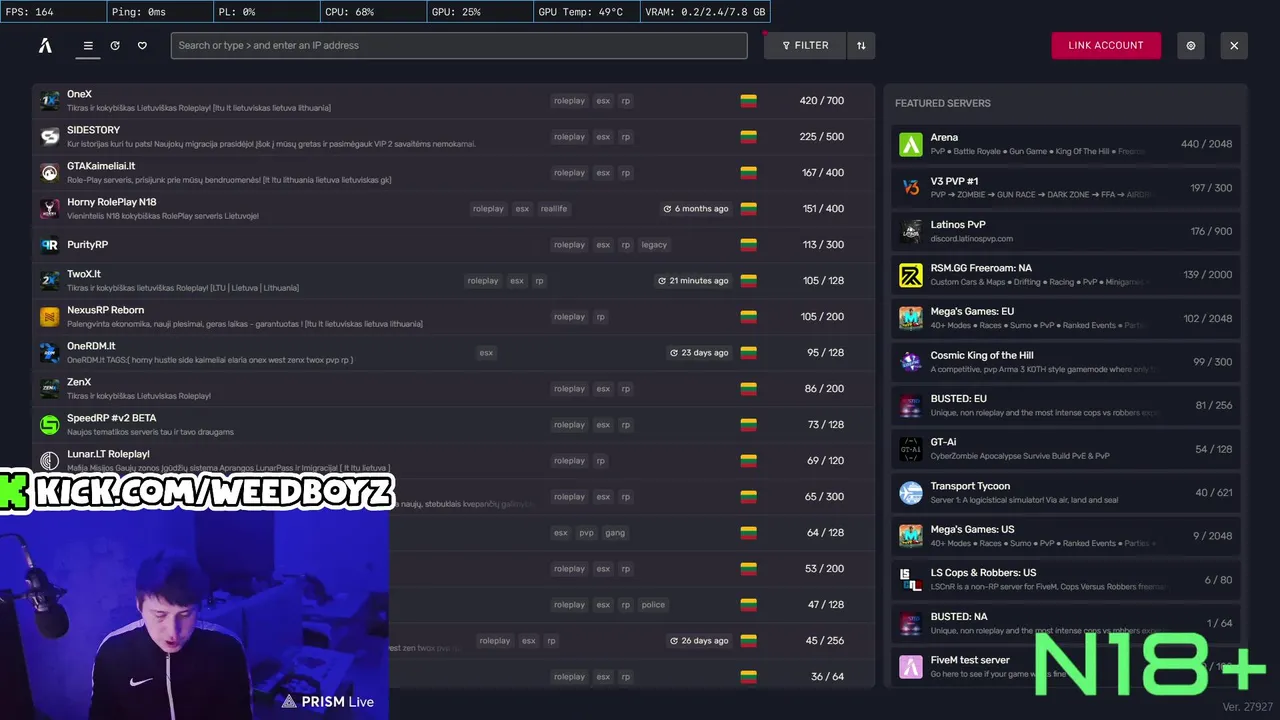Click the V3 PVP #1 featured icon
1280x720 pixels.
[x=911, y=187]
